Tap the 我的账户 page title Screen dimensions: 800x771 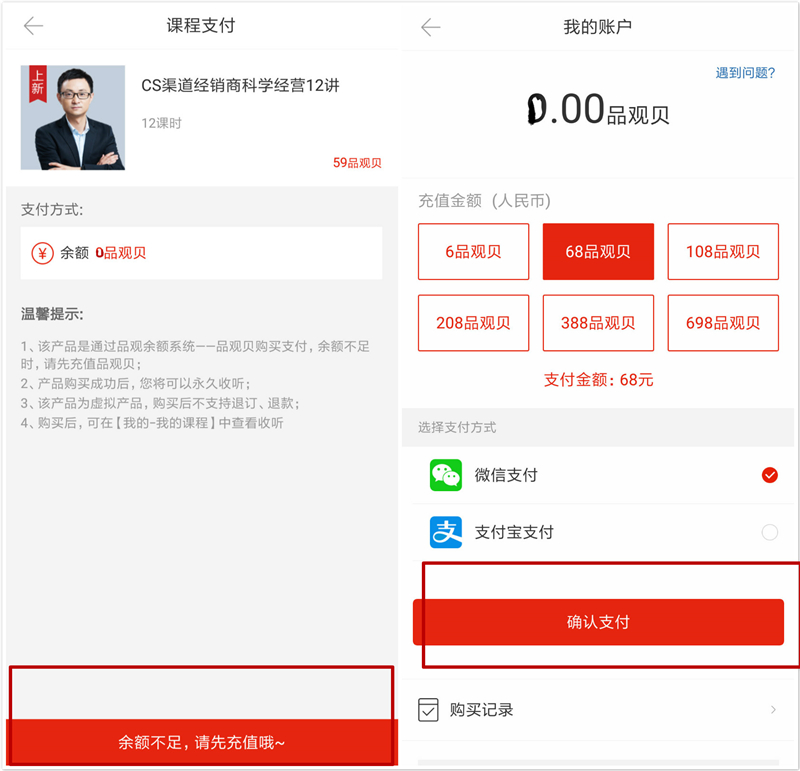[597, 27]
